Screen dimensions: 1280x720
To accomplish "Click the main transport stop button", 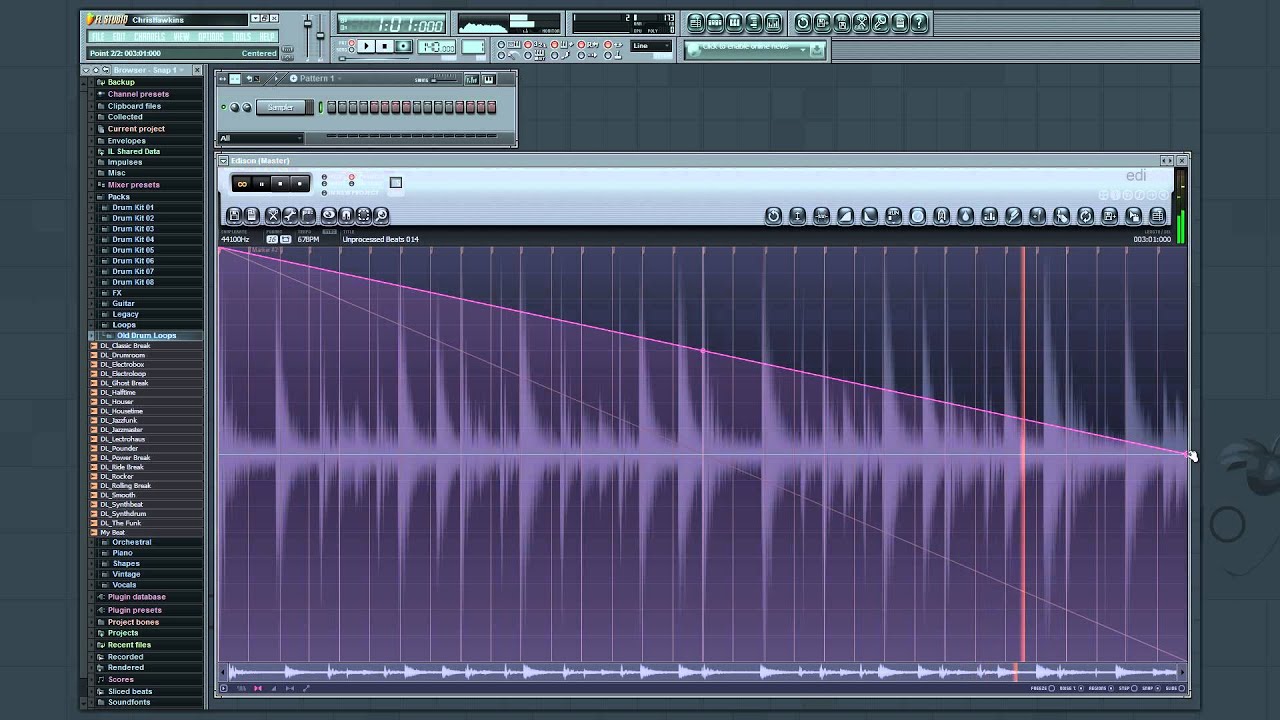I will point(385,46).
